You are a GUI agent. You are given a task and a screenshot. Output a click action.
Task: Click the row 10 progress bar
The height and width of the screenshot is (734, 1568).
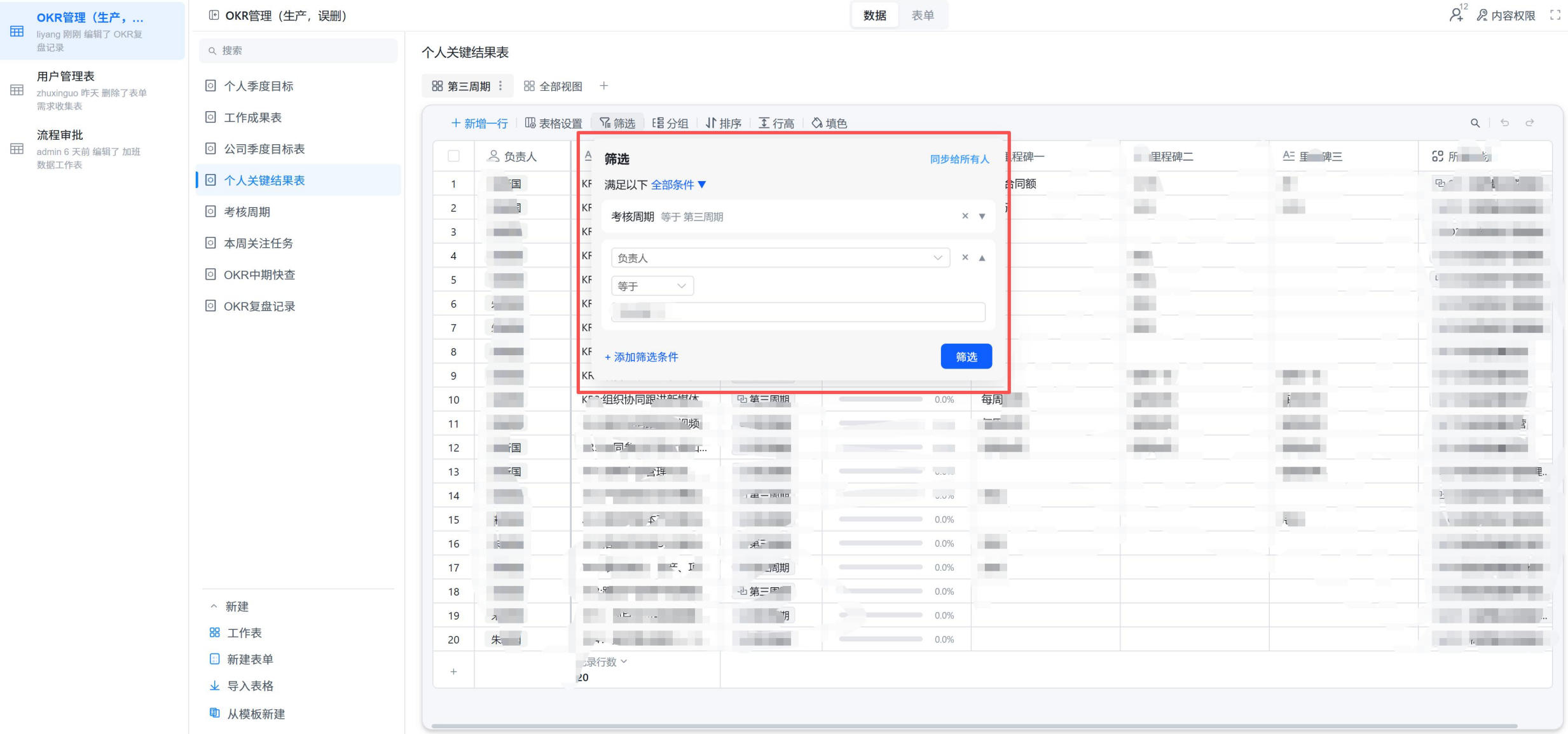pos(881,400)
